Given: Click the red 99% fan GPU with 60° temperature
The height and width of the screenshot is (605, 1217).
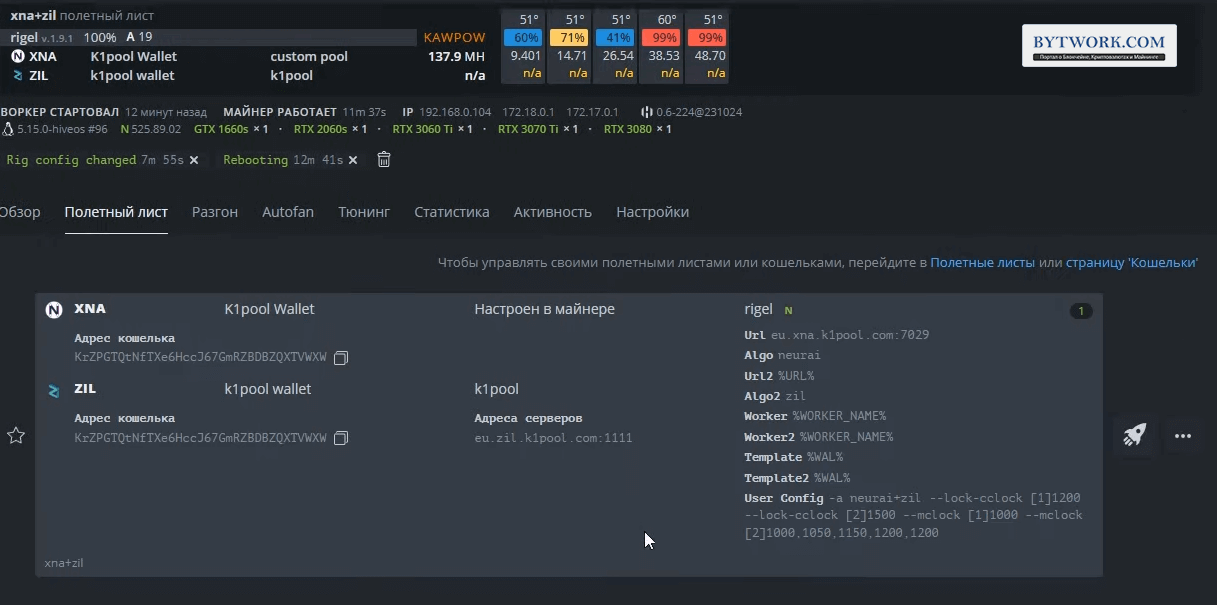Looking at the screenshot, I should [663, 38].
